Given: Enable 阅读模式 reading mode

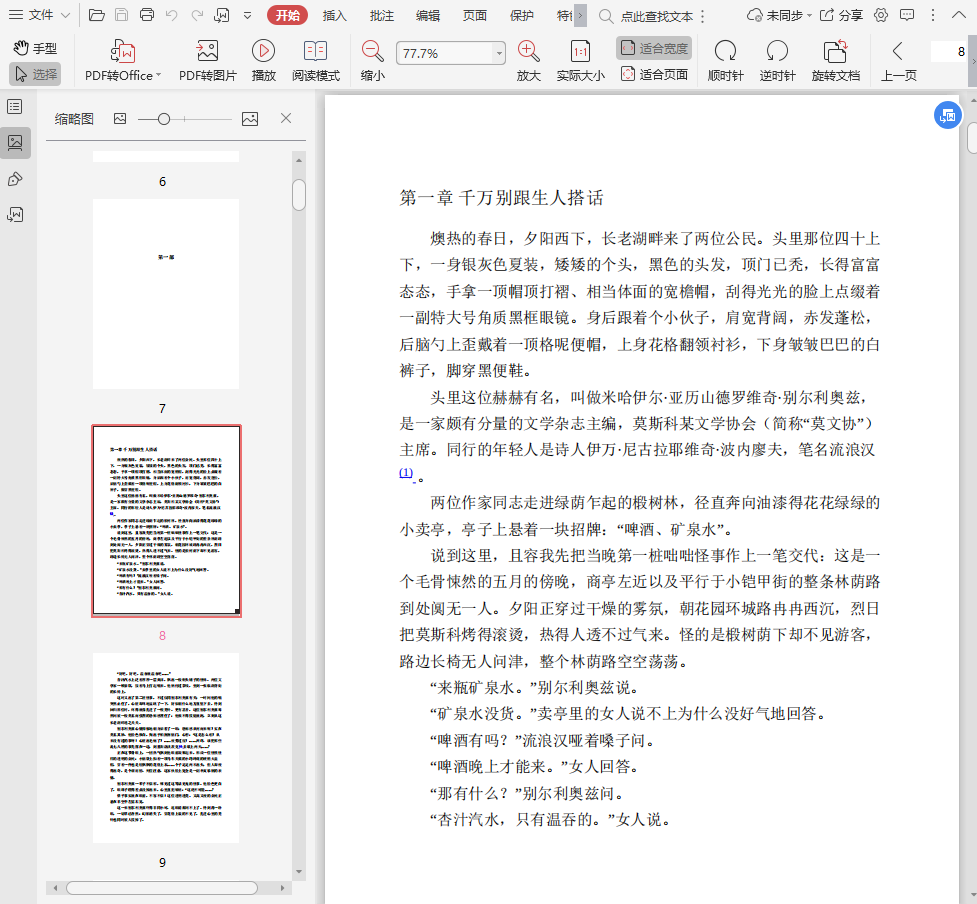Looking at the screenshot, I should [316, 60].
